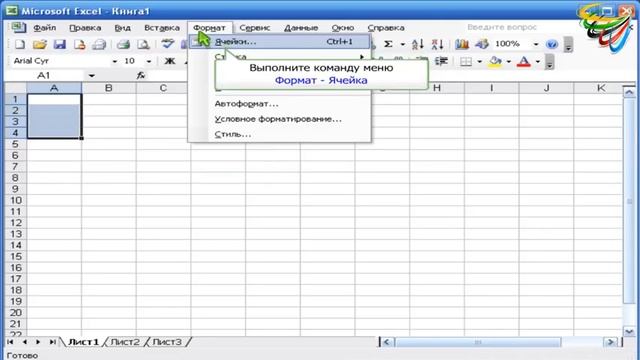Click the increase indent icon

[441, 61]
